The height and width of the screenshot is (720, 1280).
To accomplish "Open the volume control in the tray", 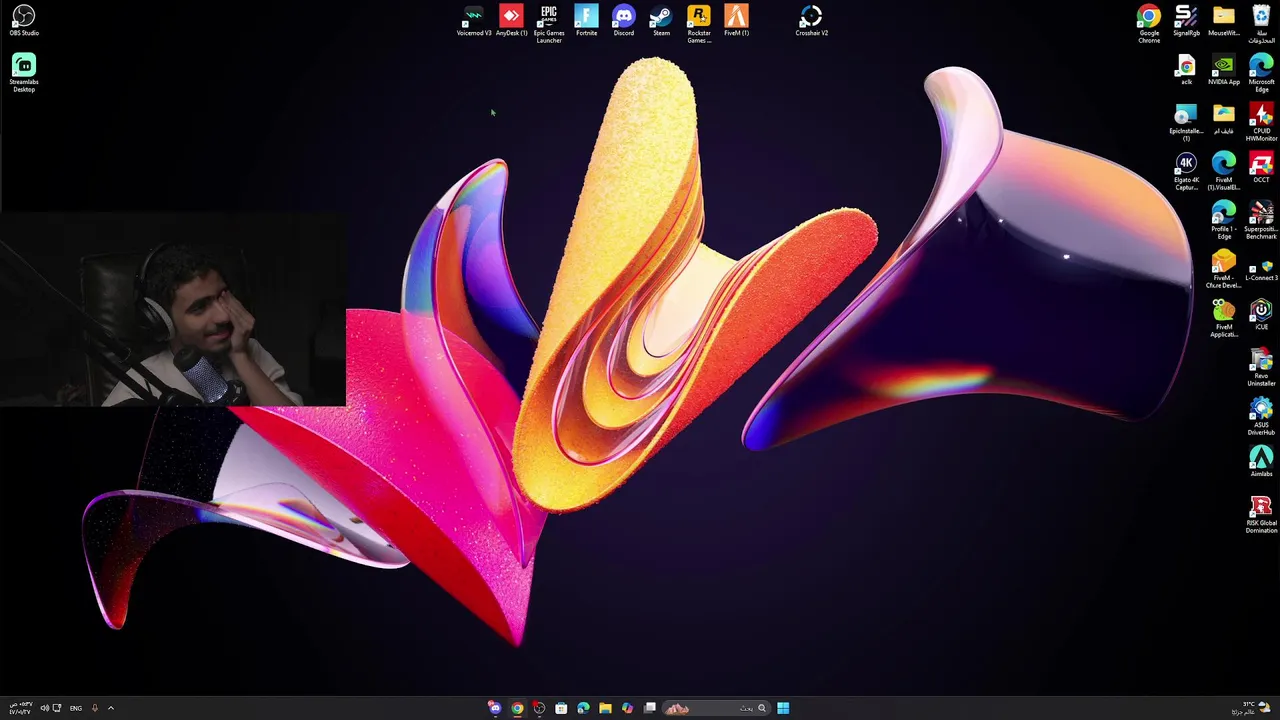I will click(x=44, y=708).
